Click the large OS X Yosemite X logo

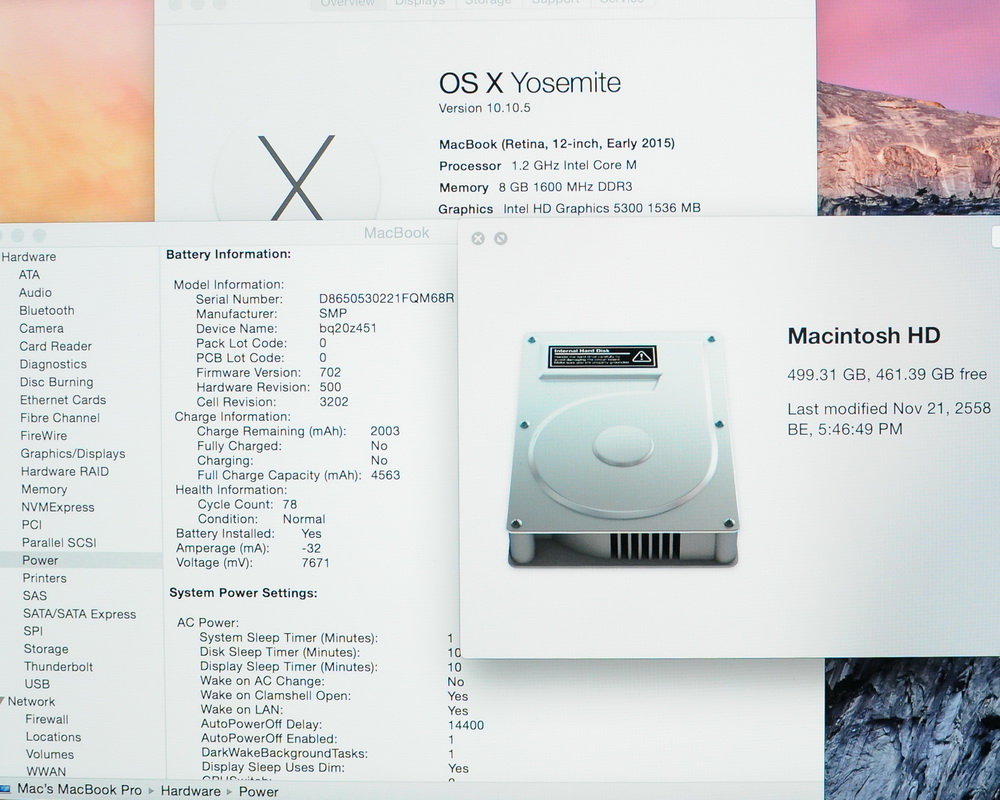point(296,177)
